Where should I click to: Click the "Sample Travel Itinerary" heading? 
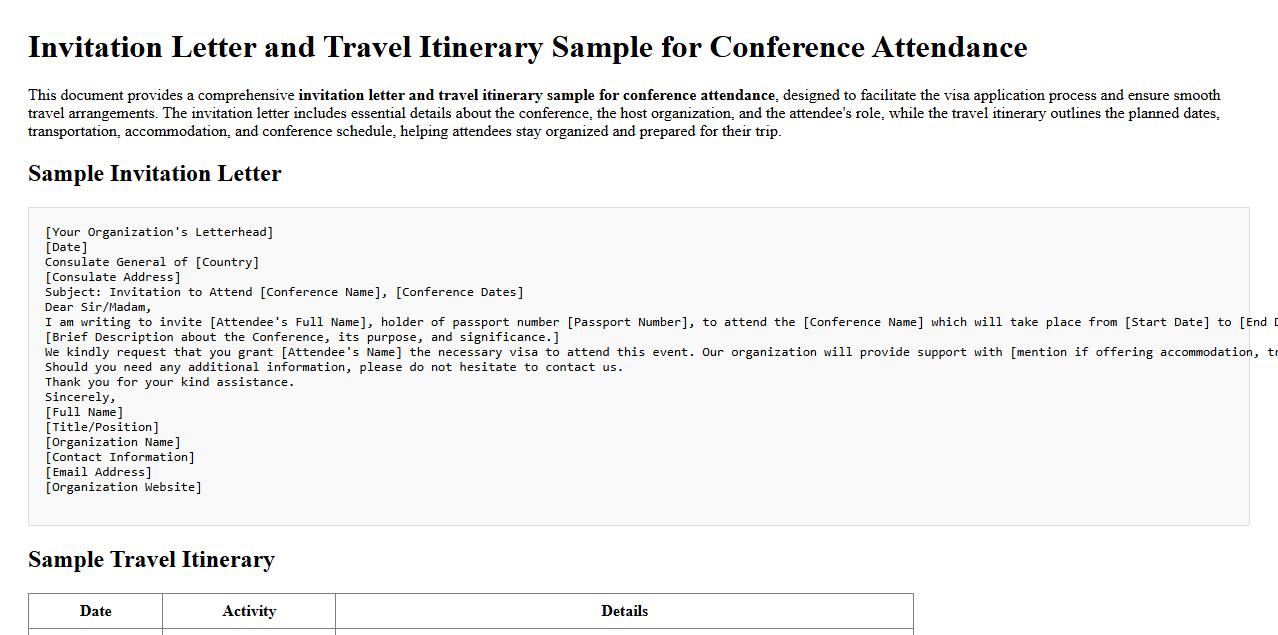[151, 560]
